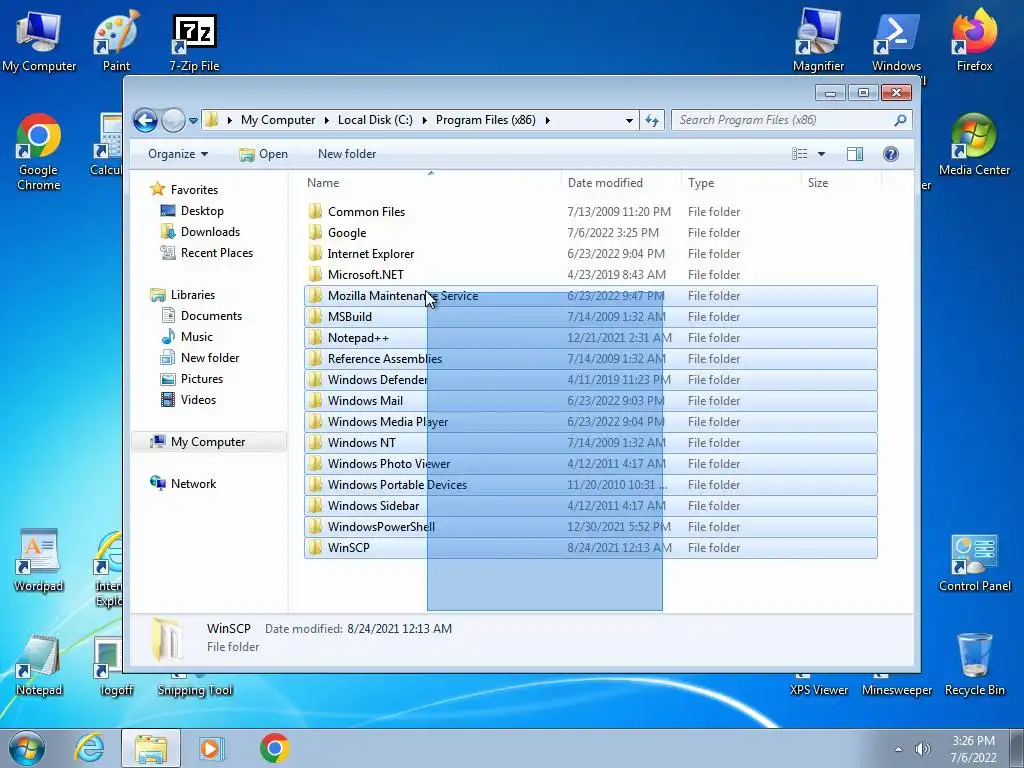Select Windows PowerShell desktop shortcut
Image resolution: width=1024 pixels, height=768 pixels.
(896, 40)
